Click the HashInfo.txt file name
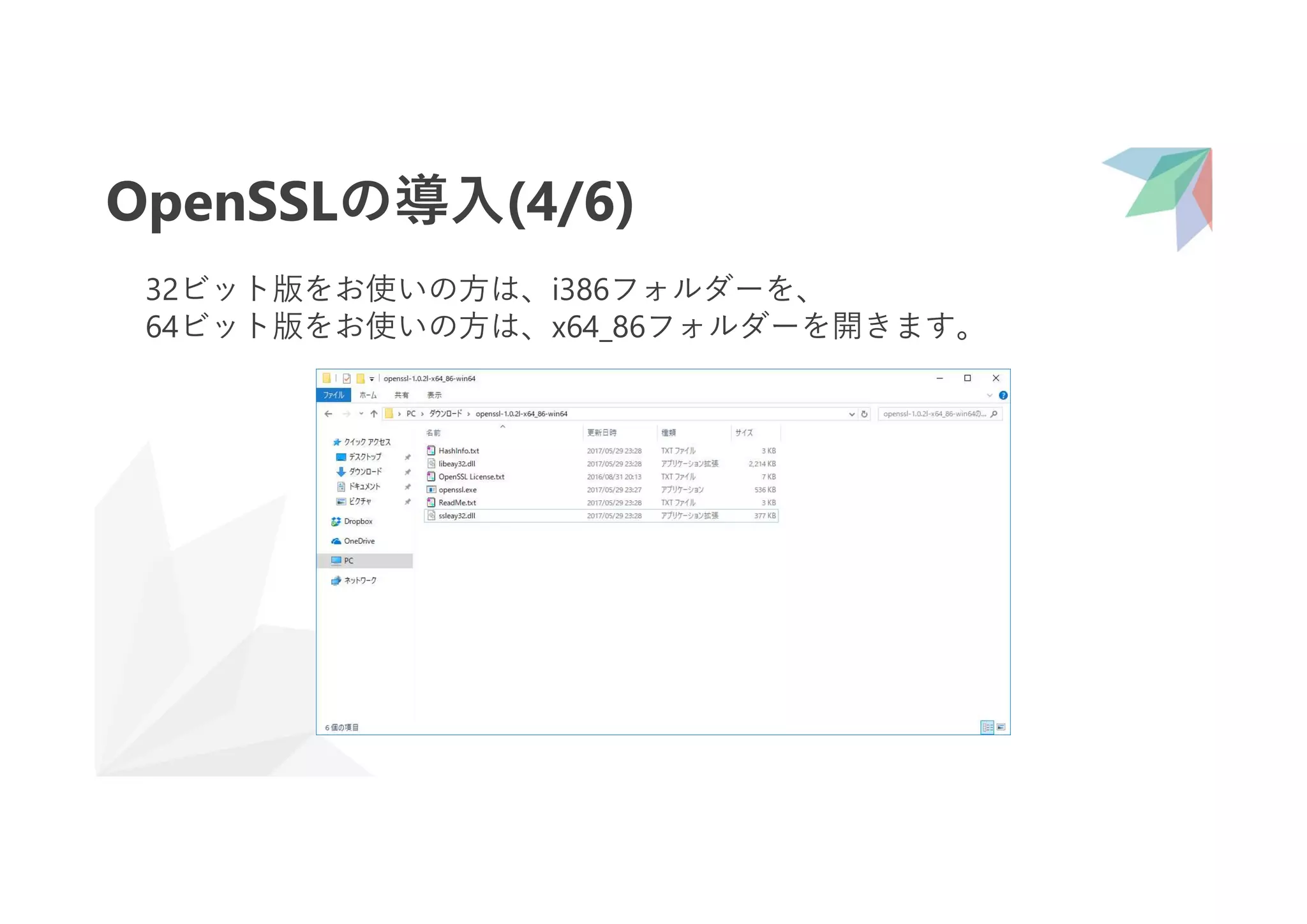The height and width of the screenshot is (924, 1307). tap(459, 451)
